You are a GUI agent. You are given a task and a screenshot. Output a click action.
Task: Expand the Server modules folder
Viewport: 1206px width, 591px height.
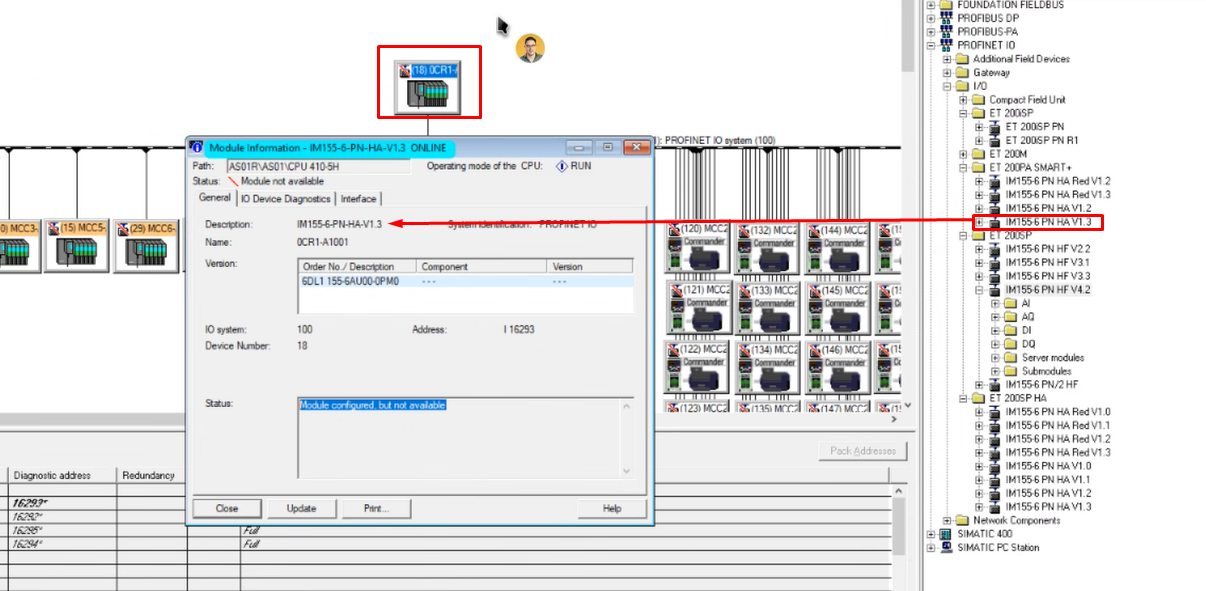(x=995, y=358)
